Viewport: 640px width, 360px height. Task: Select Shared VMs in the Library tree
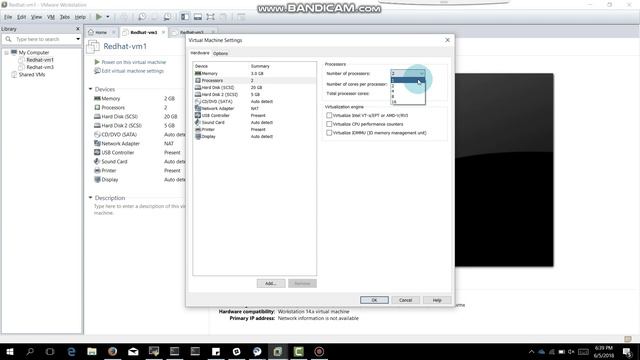pyautogui.click(x=31, y=75)
